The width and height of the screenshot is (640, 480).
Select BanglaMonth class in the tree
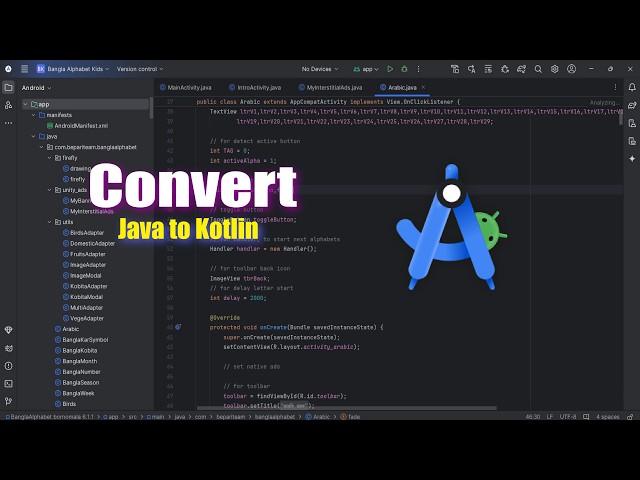(x=76, y=361)
